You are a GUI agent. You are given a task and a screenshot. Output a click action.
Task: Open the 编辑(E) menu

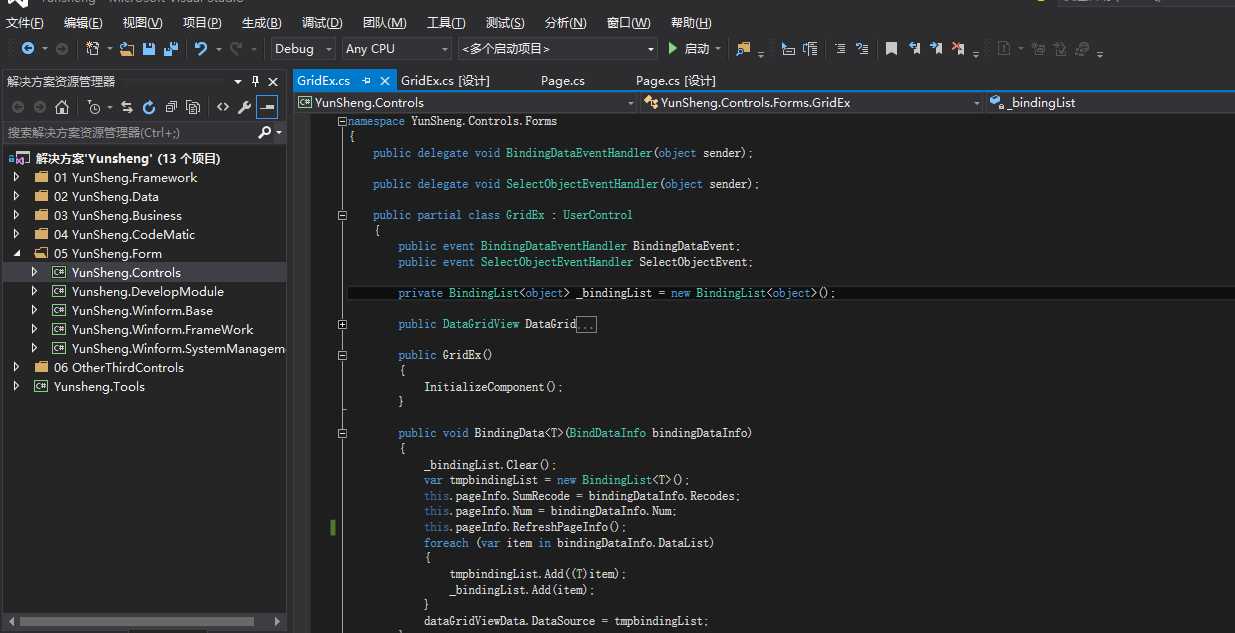83,22
